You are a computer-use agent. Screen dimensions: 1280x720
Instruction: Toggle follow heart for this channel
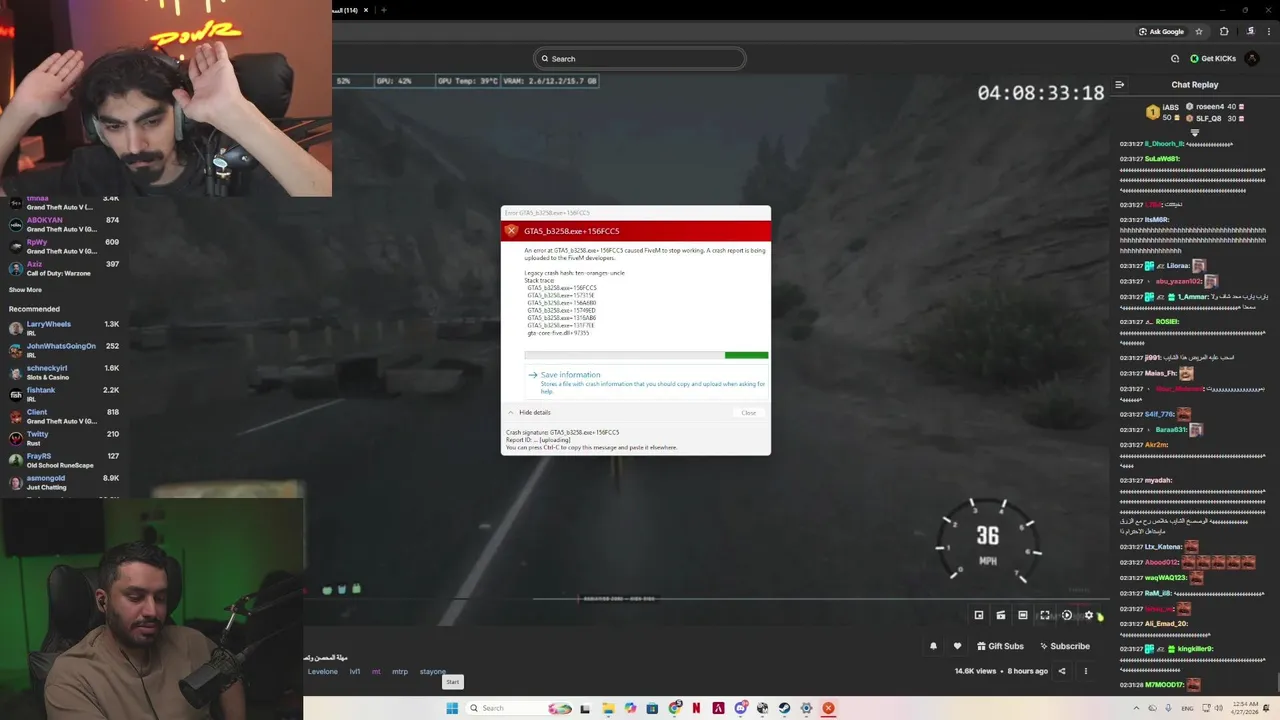957,646
